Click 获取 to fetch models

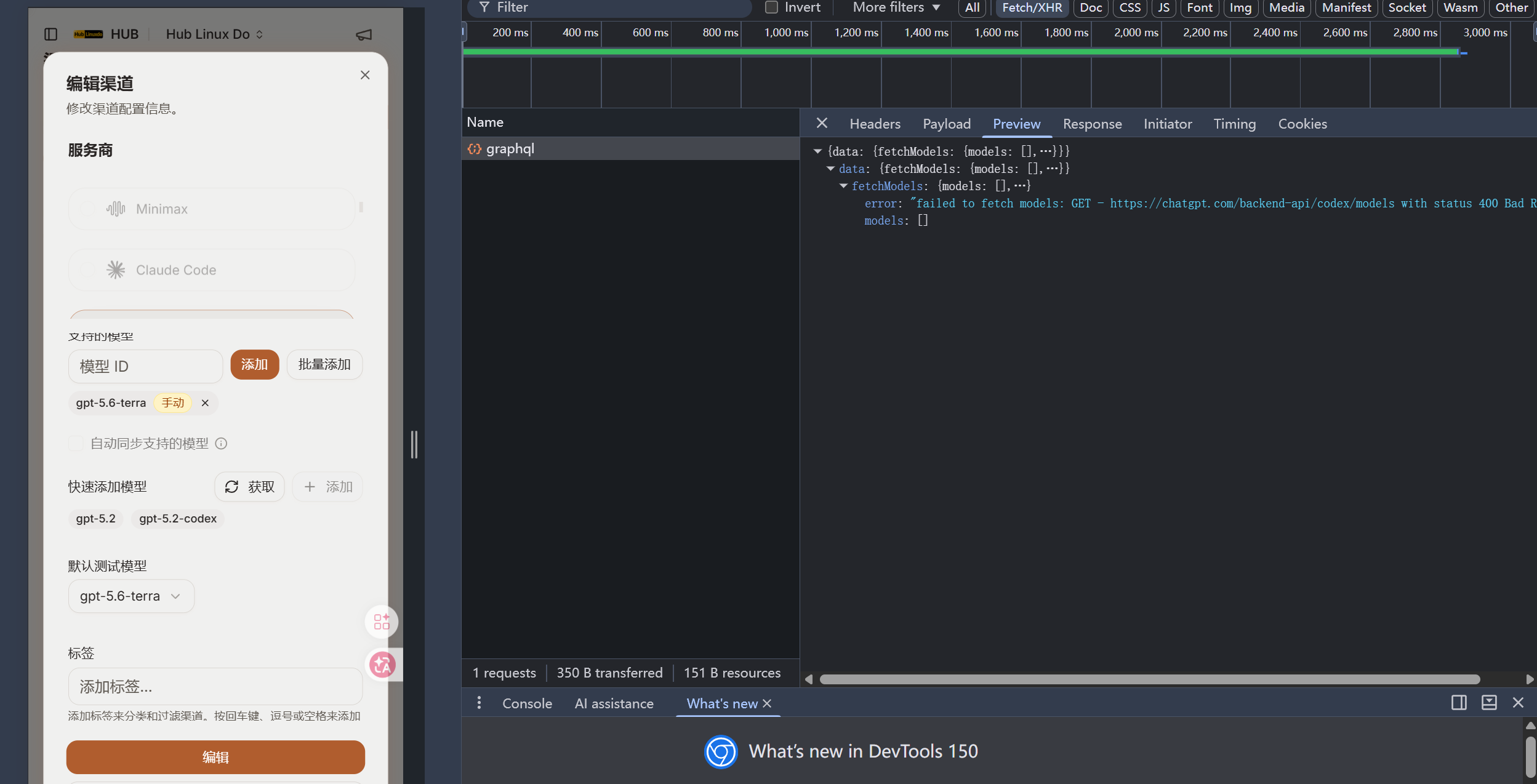249,487
